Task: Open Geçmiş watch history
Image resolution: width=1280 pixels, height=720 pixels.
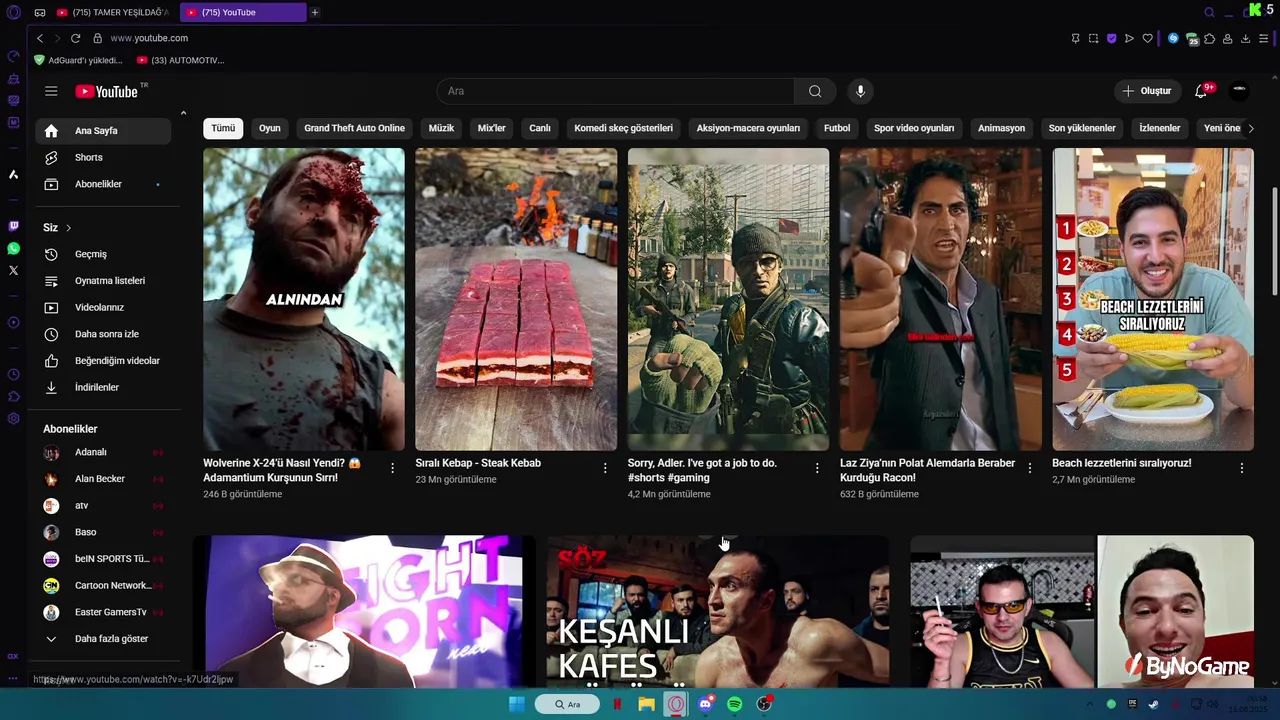Action: point(104,254)
